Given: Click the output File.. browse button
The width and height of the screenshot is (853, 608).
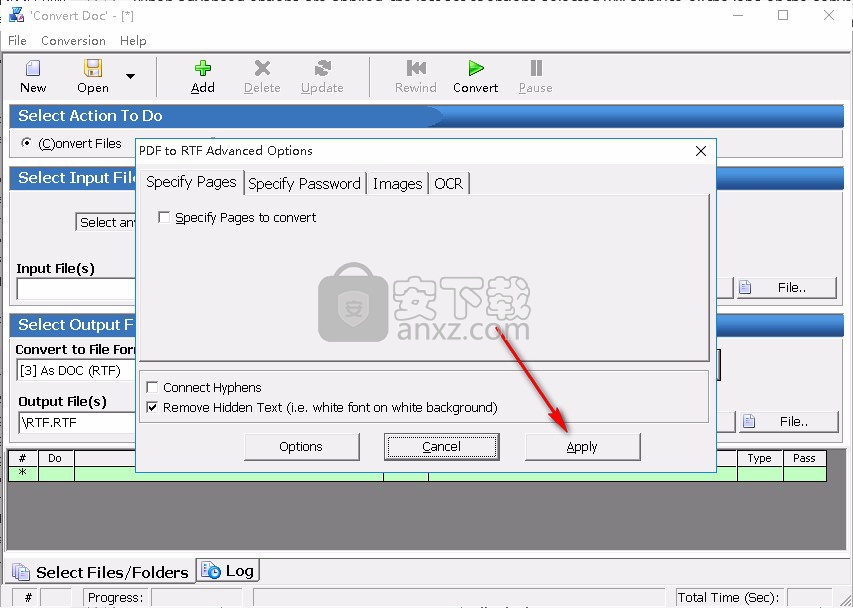Looking at the screenshot, I should [788, 421].
